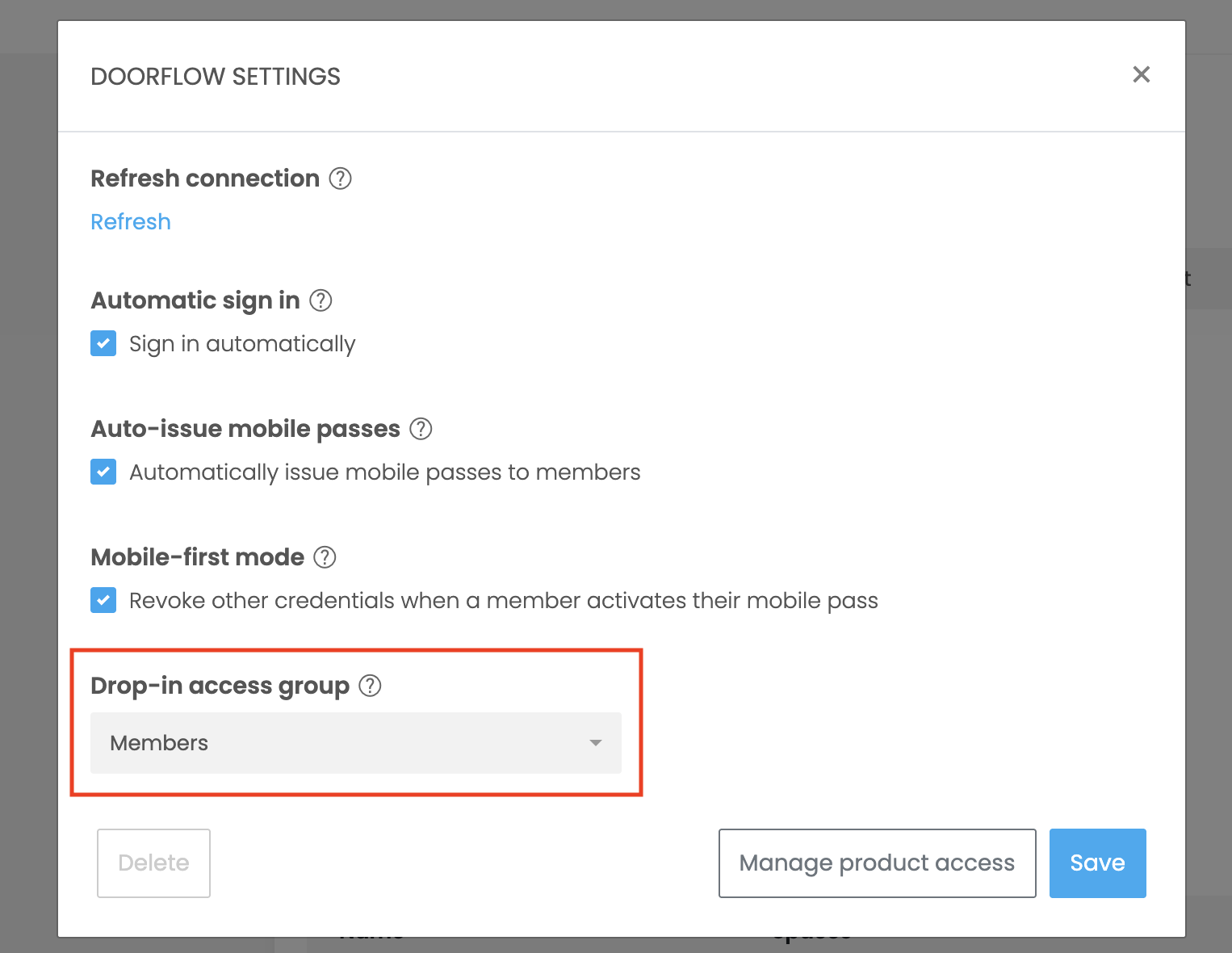Click the Revoke other credentials label text
Image resolution: width=1232 pixels, height=953 pixels.
pyautogui.click(x=503, y=601)
